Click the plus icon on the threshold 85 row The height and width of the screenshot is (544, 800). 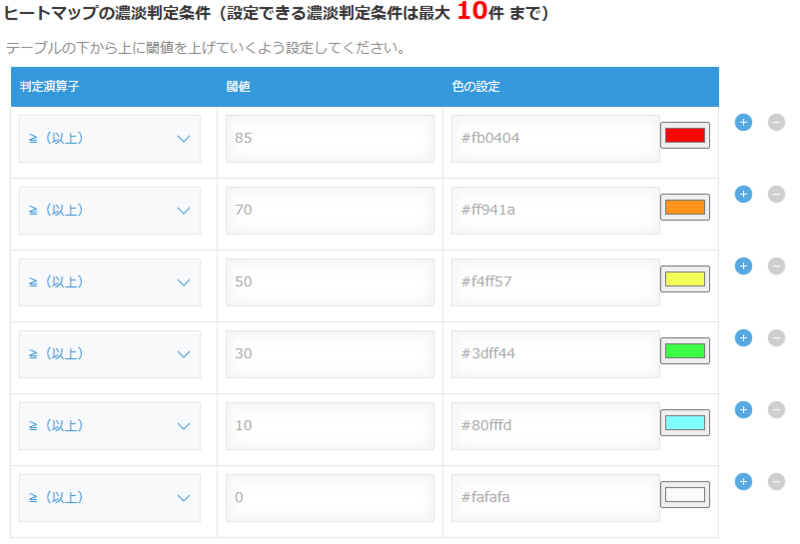tap(743, 122)
